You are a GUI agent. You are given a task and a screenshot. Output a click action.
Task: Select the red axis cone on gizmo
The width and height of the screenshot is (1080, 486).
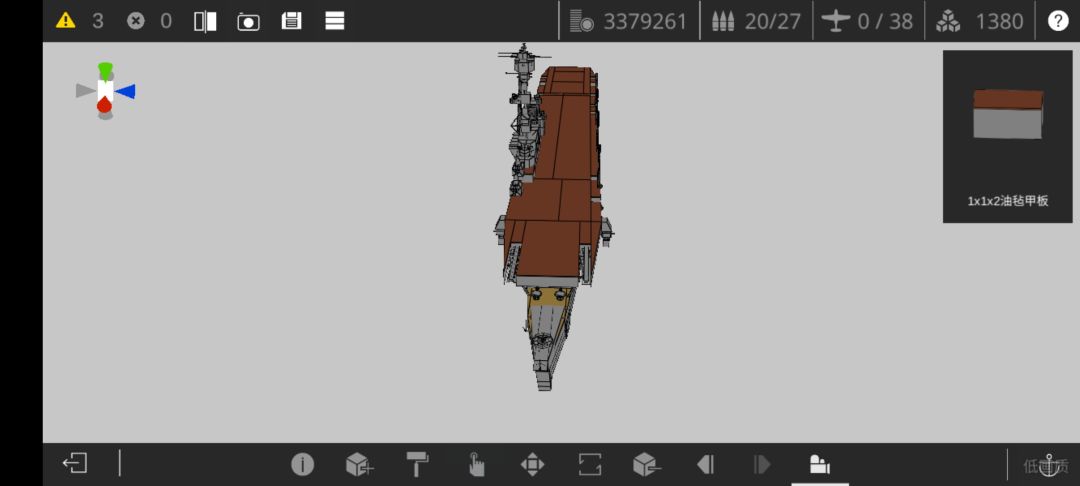click(x=104, y=105)
